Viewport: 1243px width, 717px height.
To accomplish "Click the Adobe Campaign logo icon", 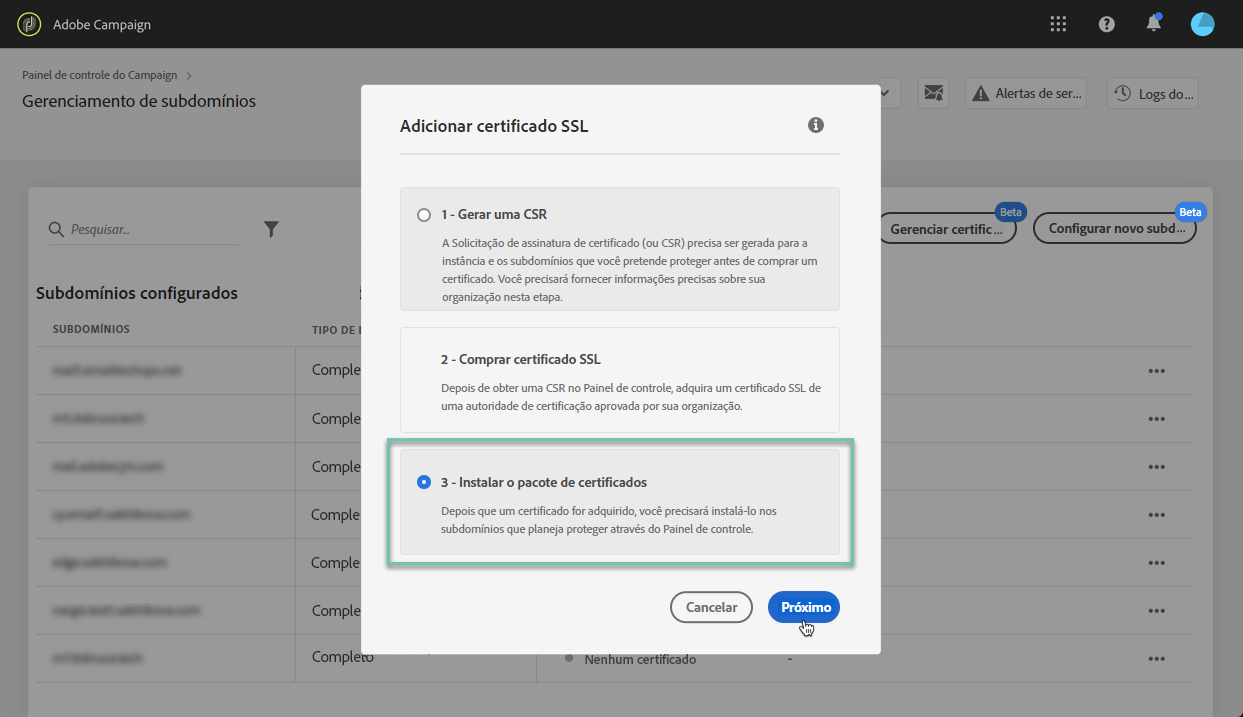I will 29,24.
